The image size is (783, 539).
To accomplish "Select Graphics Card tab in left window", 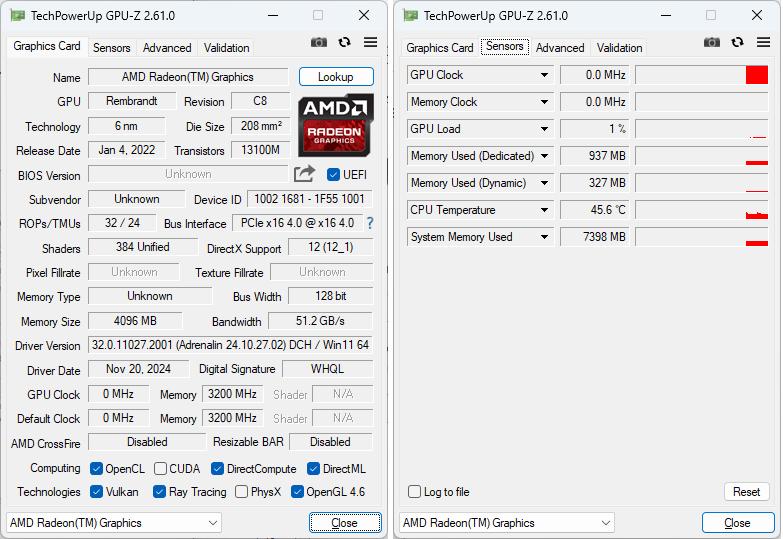I will point(47,46).
